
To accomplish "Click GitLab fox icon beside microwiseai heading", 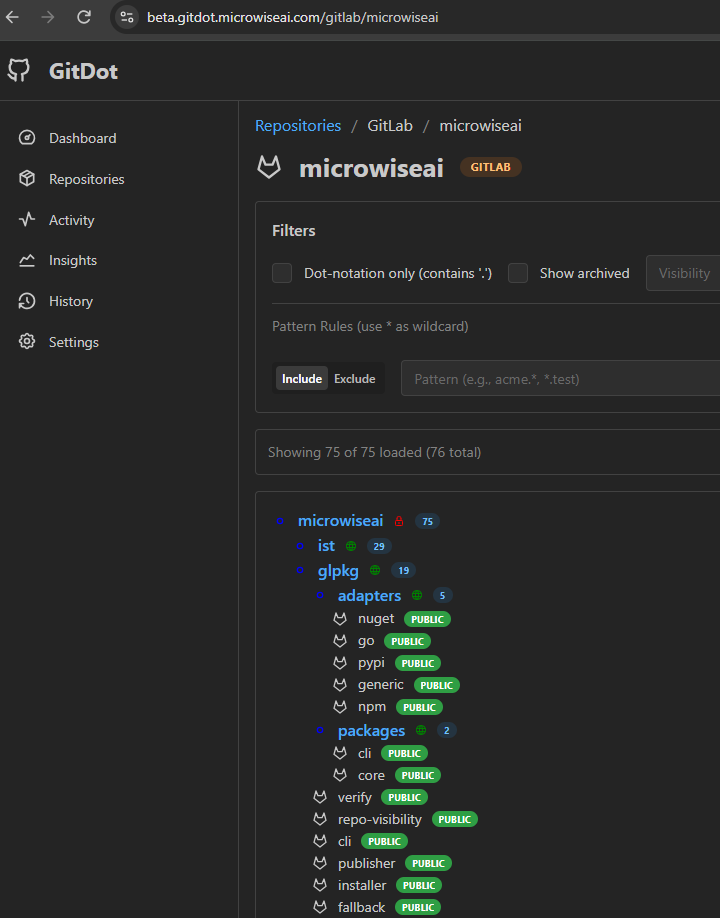I will point(269,167).
